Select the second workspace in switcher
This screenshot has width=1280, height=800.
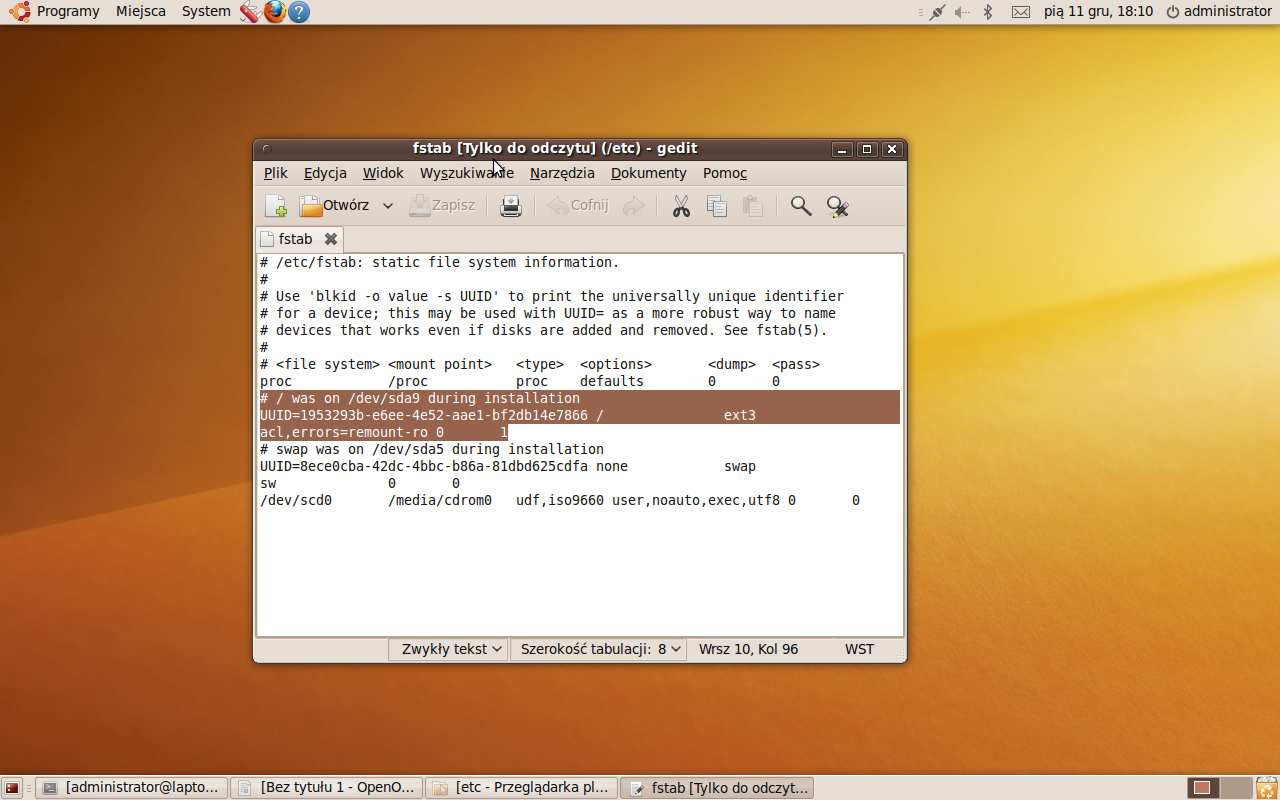(1236, 788)
